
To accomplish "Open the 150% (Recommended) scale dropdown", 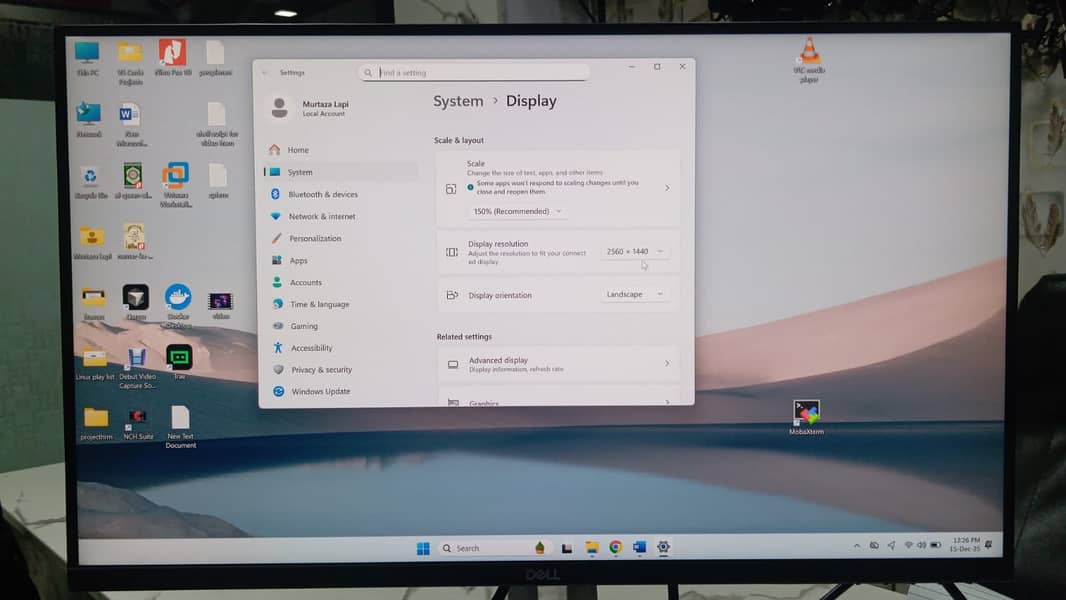I will (x=516, y=211).
